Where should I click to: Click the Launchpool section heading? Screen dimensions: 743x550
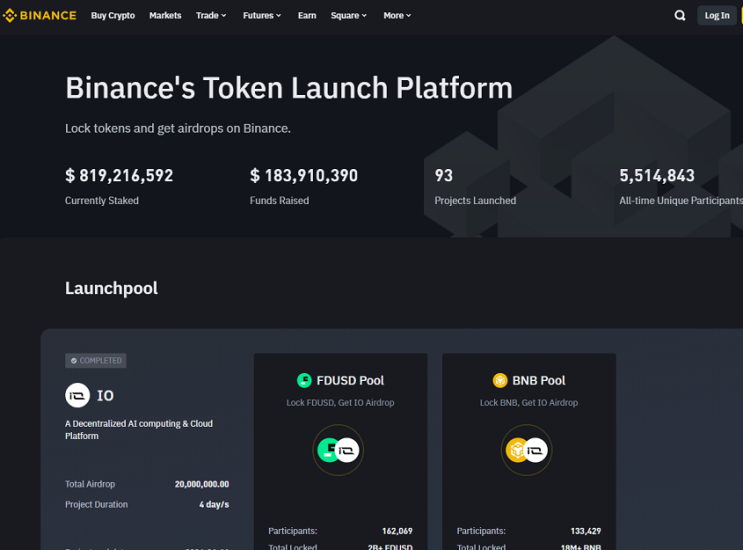pos(111,288)
